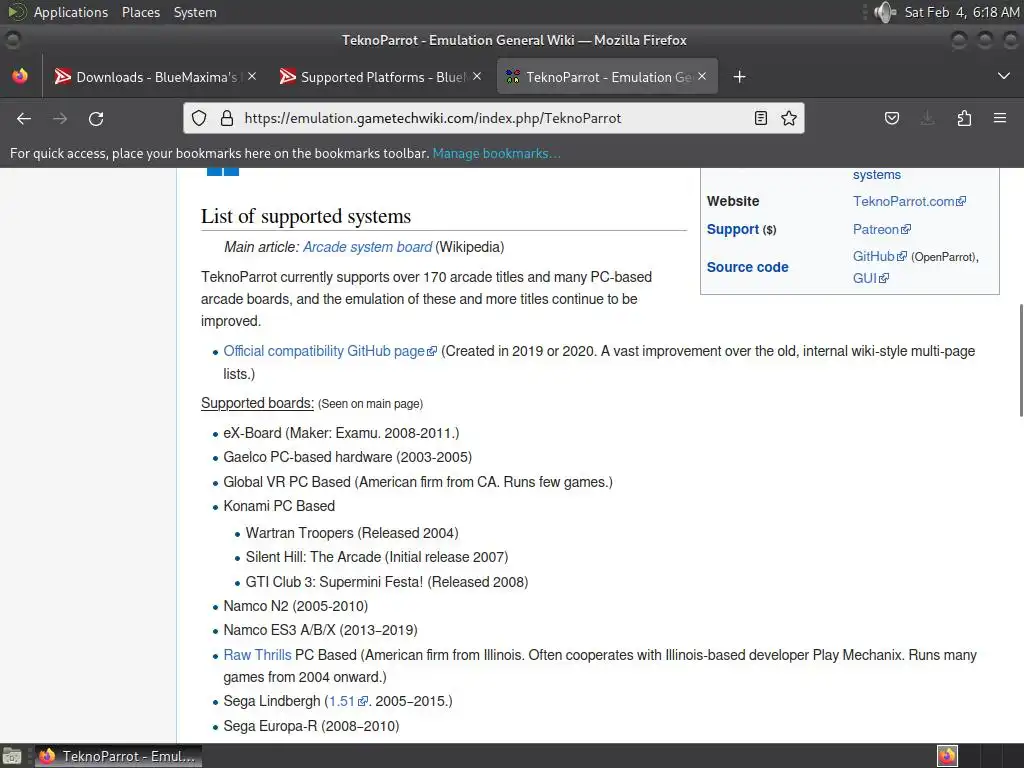Image resolution: width=1024 pixels, height=768 pixels.
Task: Click the forward navigation arrow
Action: pos(60,118)
